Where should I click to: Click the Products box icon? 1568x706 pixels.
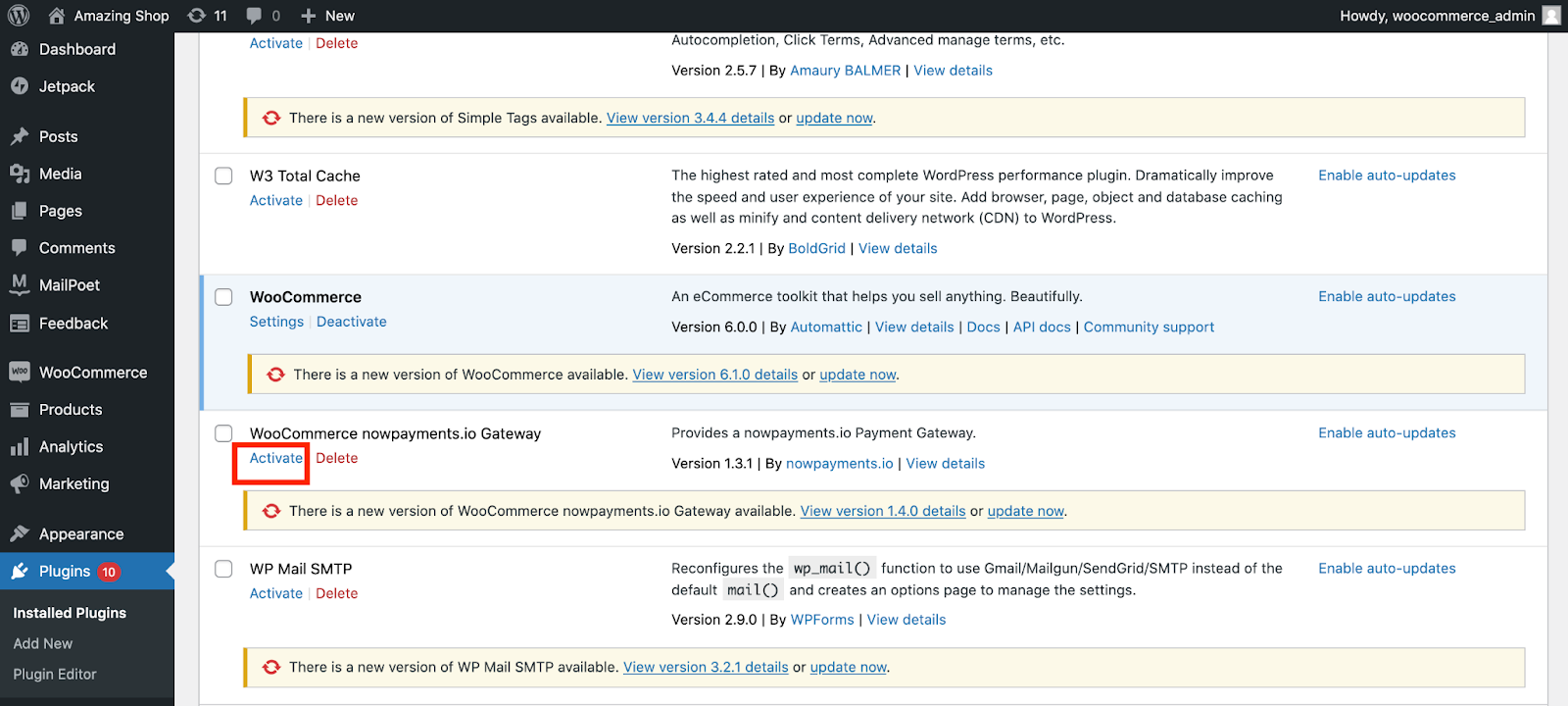[20, 410]
